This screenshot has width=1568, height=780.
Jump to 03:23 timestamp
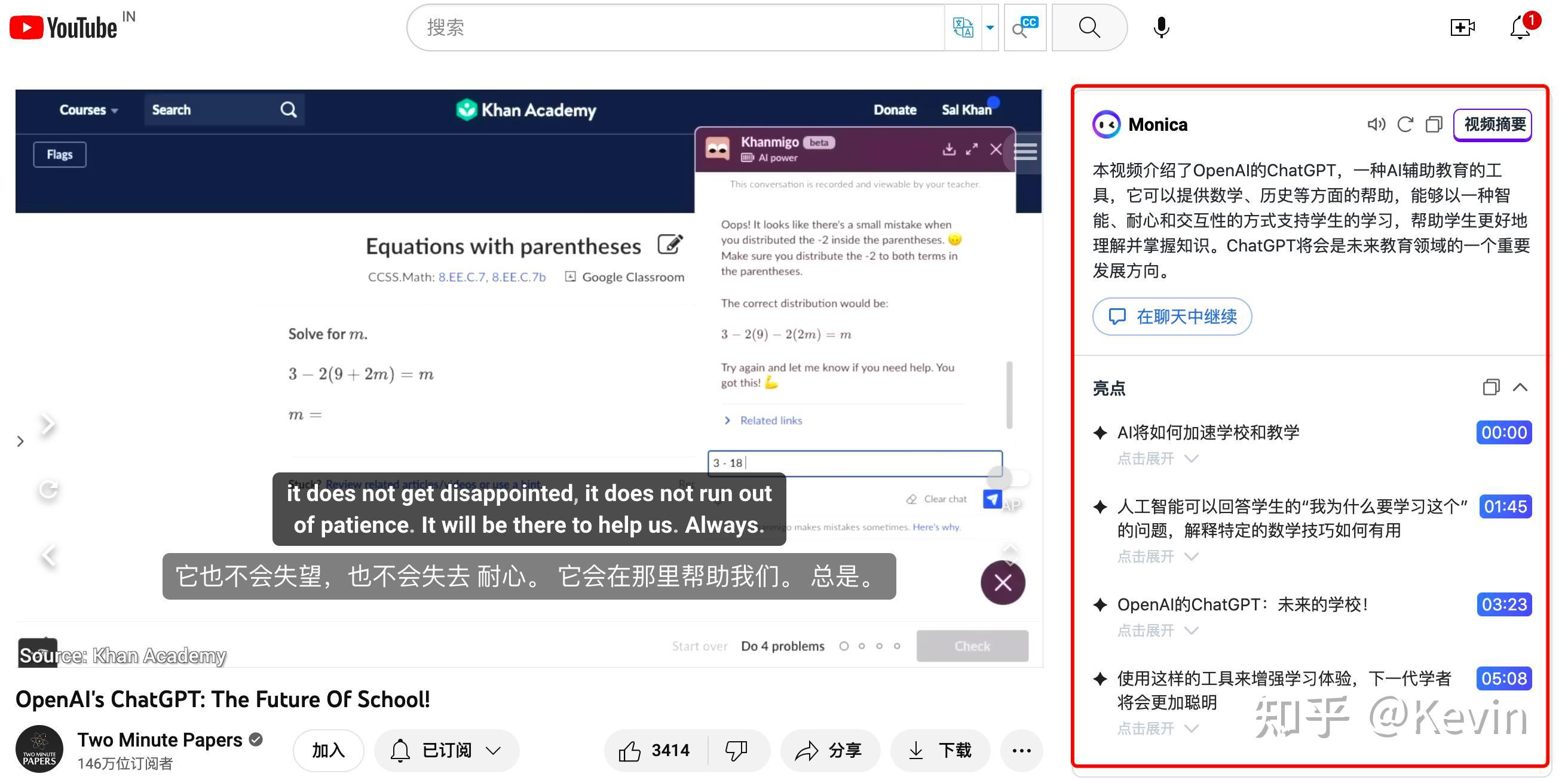point(1503,604)
